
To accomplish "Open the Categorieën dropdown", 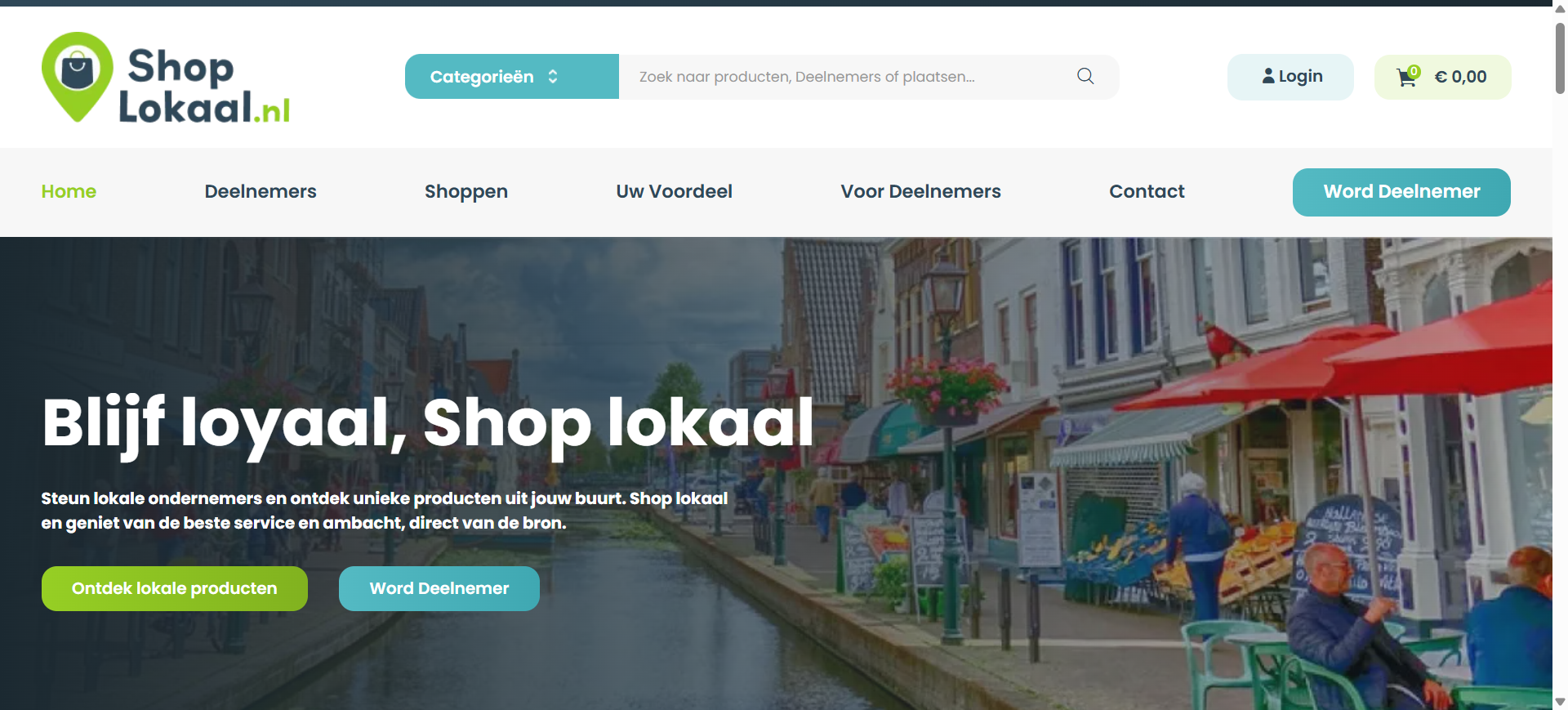I will coord(512,77).
